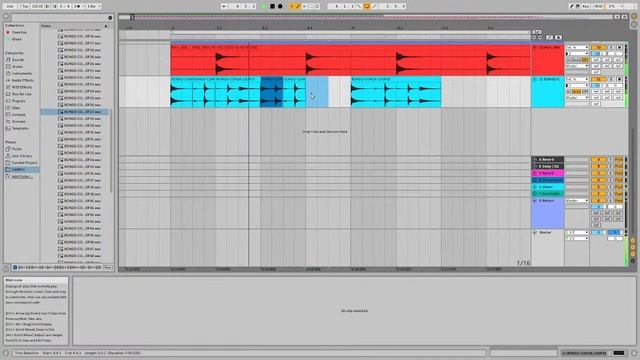
Task: Open red track Audio From dropdown
Action: [x=577, y=47]
